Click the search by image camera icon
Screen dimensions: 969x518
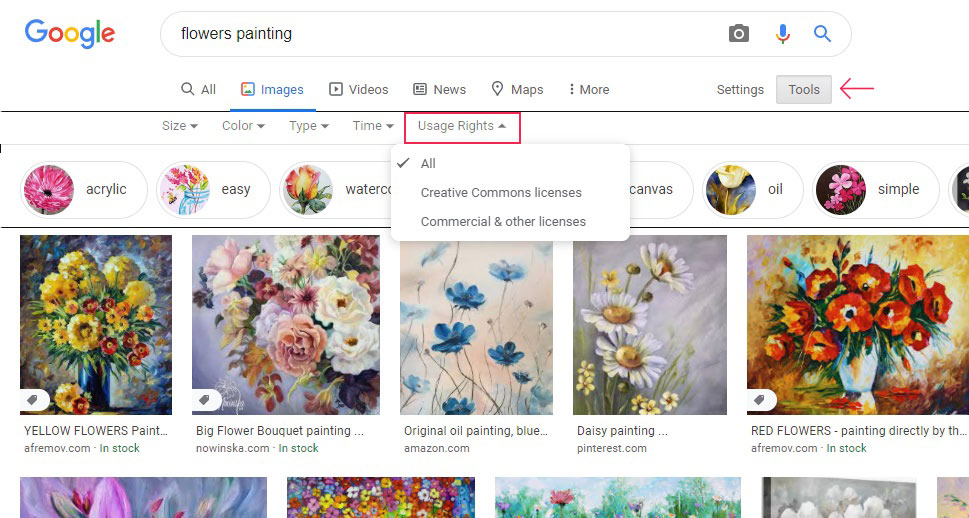(738, 34)
